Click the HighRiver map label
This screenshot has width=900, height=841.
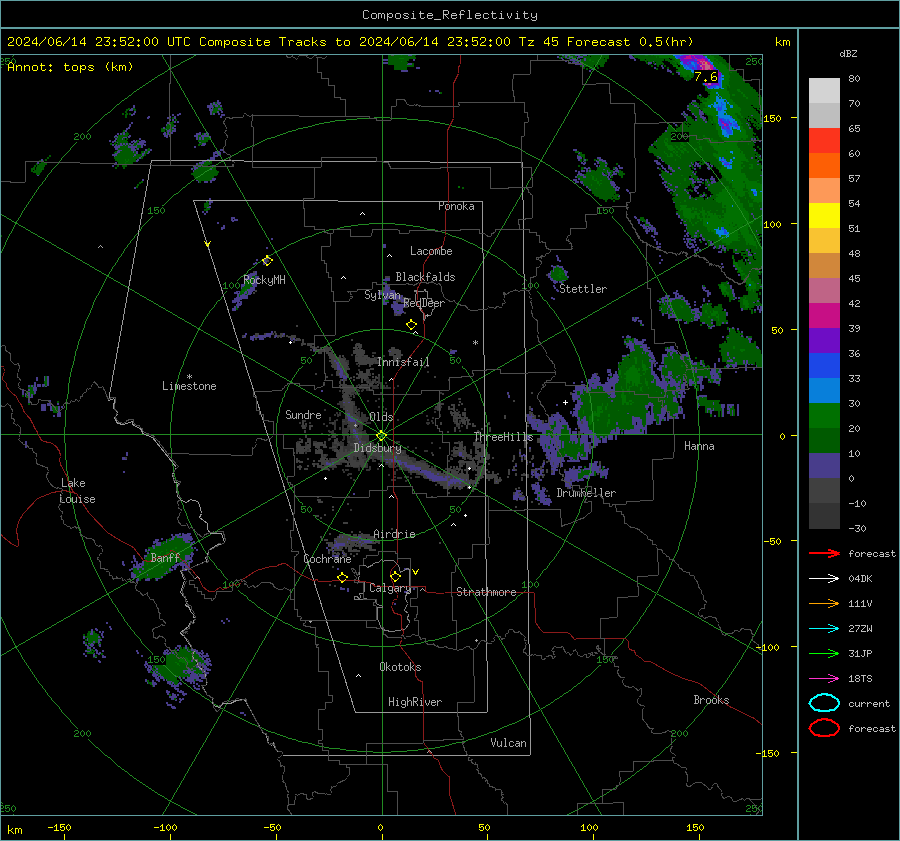coord(415,702)
